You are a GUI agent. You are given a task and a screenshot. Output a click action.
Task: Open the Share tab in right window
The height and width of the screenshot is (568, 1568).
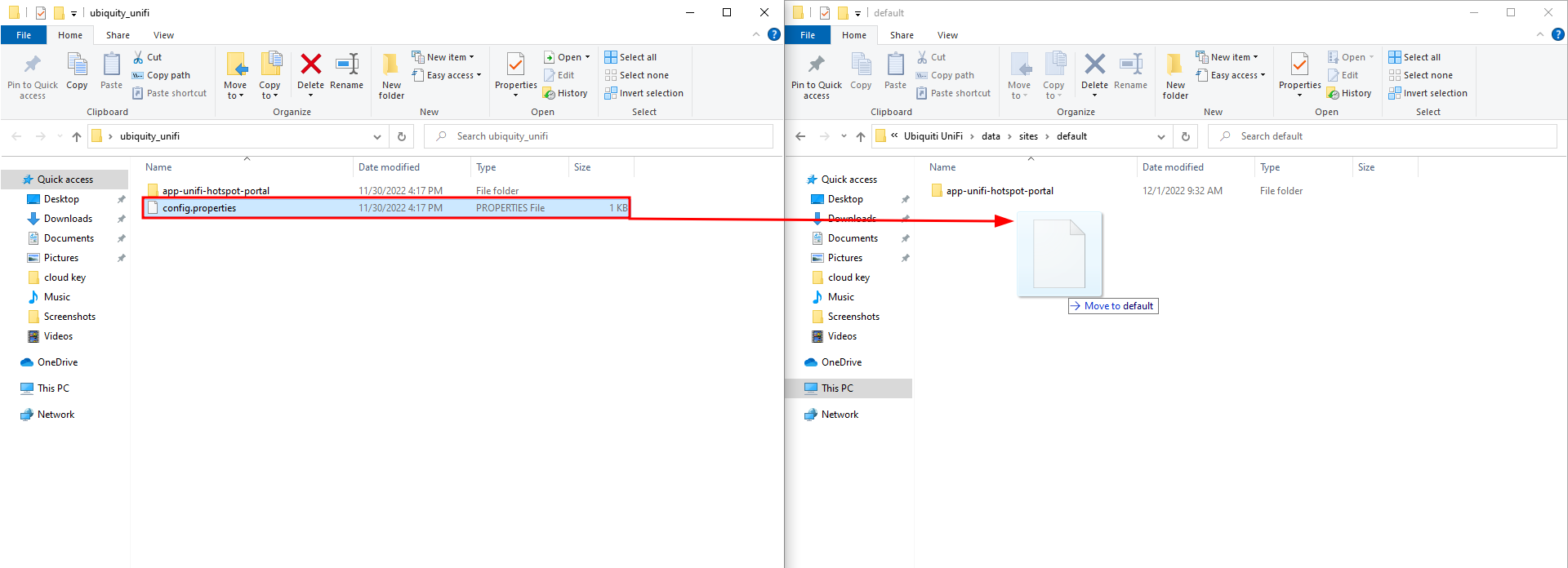pos(902,35)
